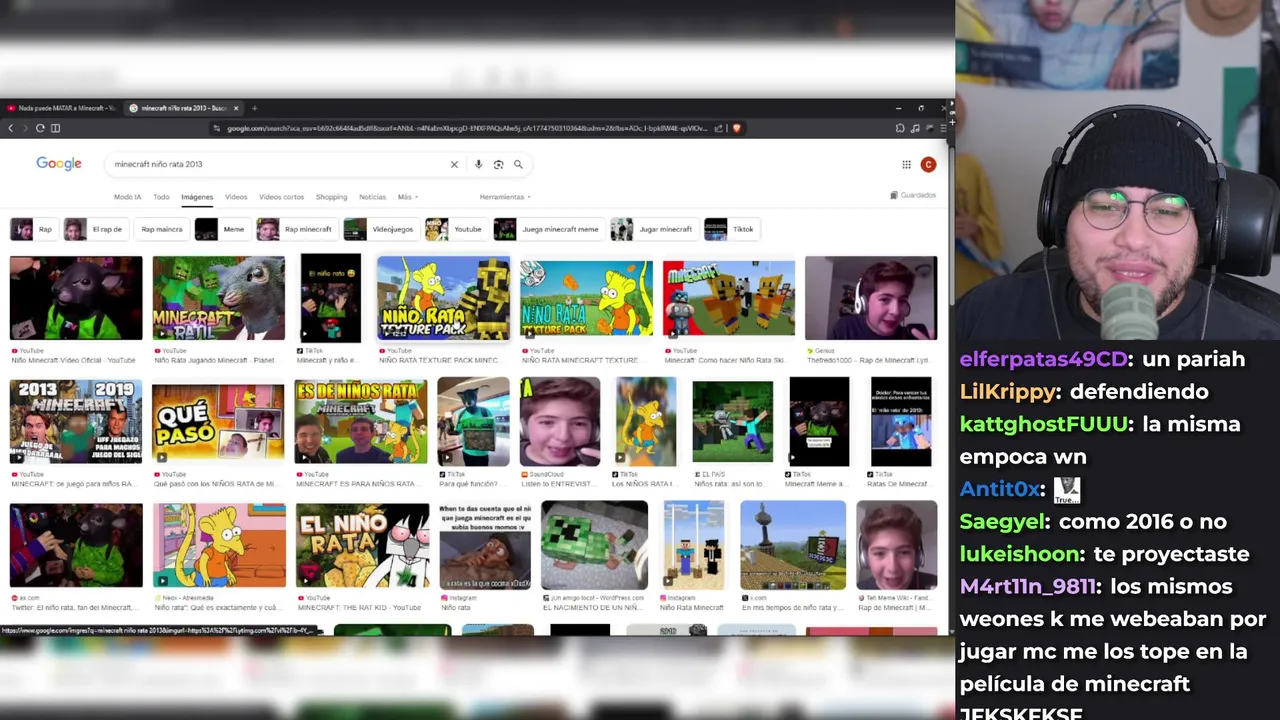This screenshot has width=1280, height=720.
Task: Select the Meme filter chip
Action: coord(222,229)
